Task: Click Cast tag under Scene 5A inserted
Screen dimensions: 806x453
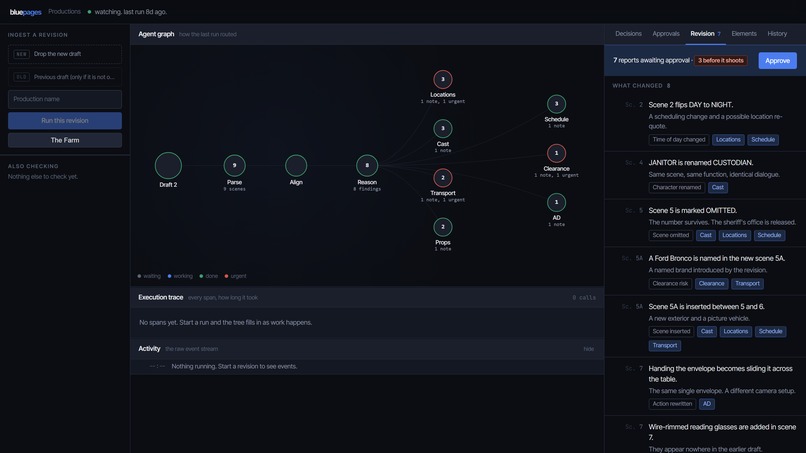Action: point(707,332)
